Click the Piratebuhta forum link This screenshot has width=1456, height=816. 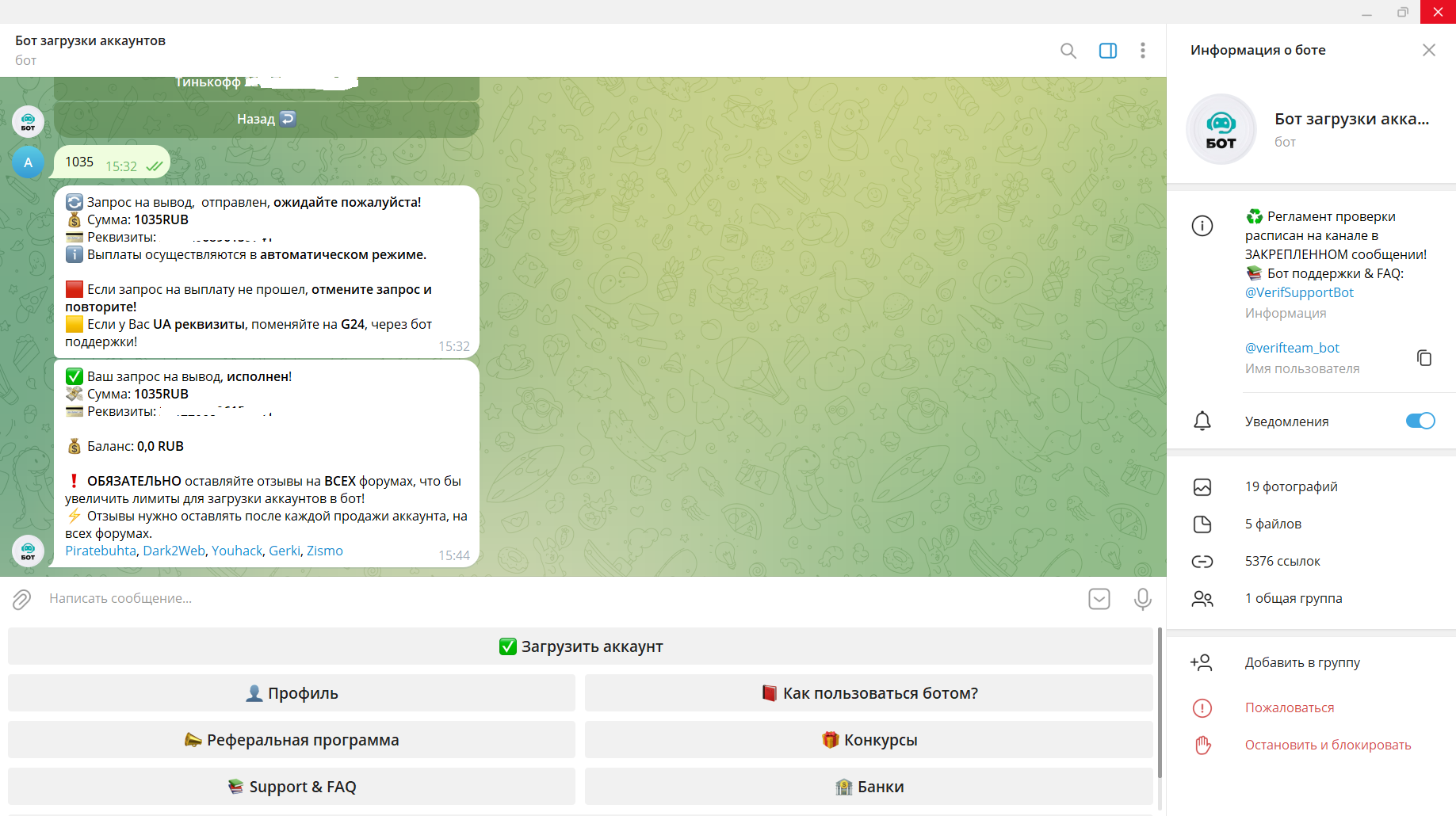(101, 551)
